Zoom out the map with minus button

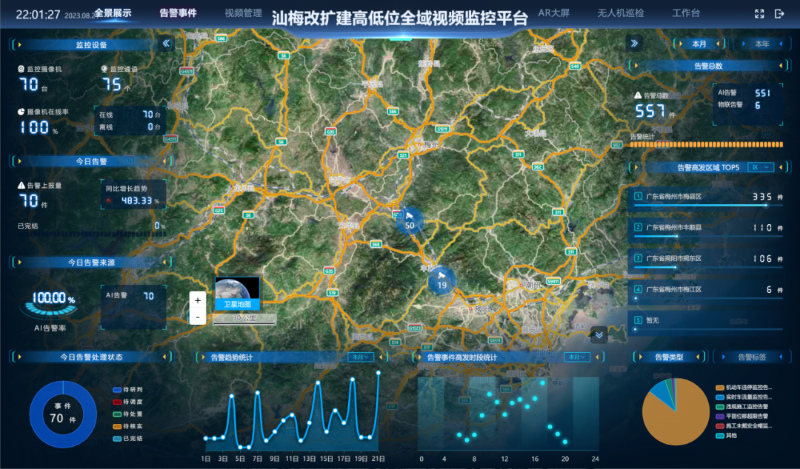click(x=197, y=316)
